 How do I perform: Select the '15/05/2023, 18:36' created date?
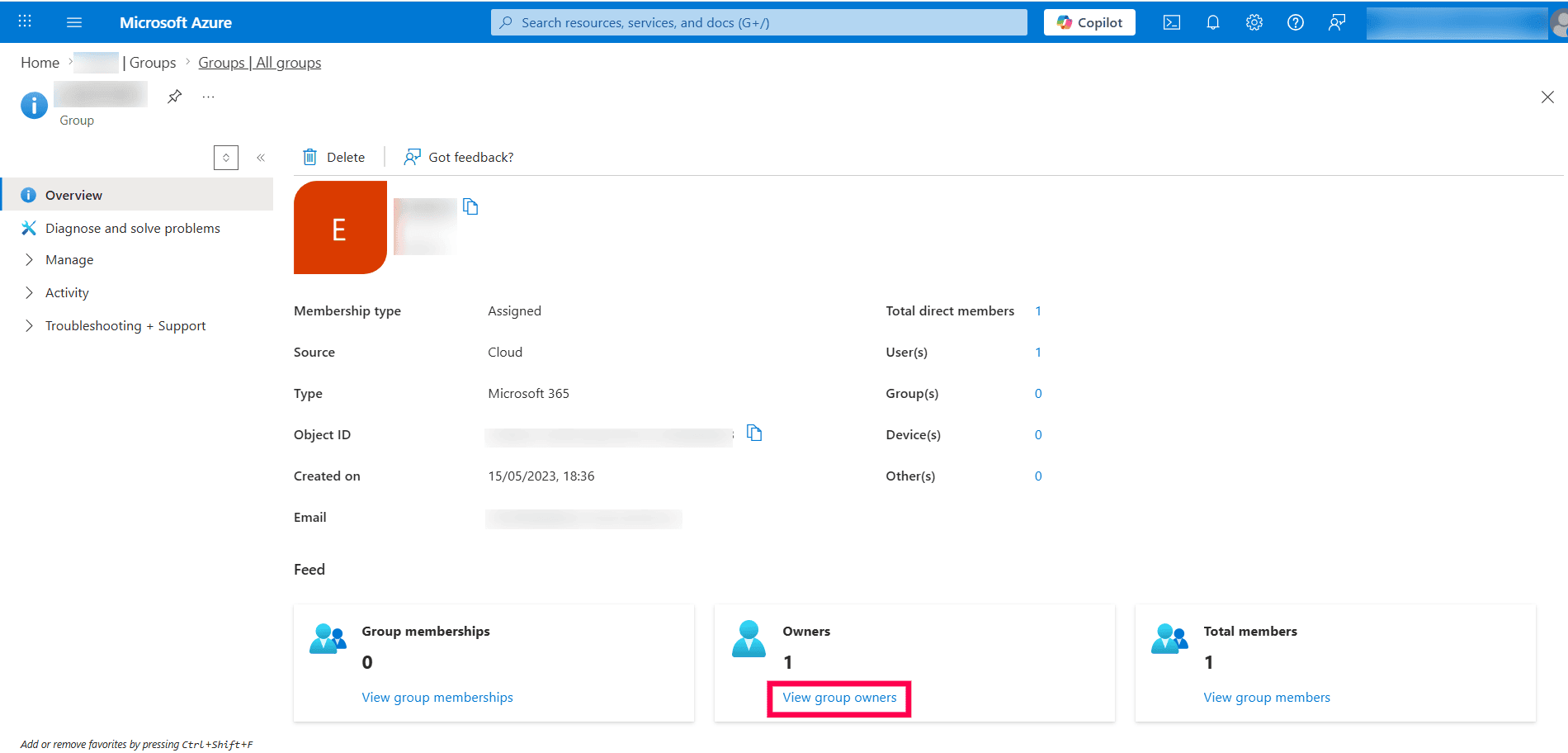coord(541,476)
